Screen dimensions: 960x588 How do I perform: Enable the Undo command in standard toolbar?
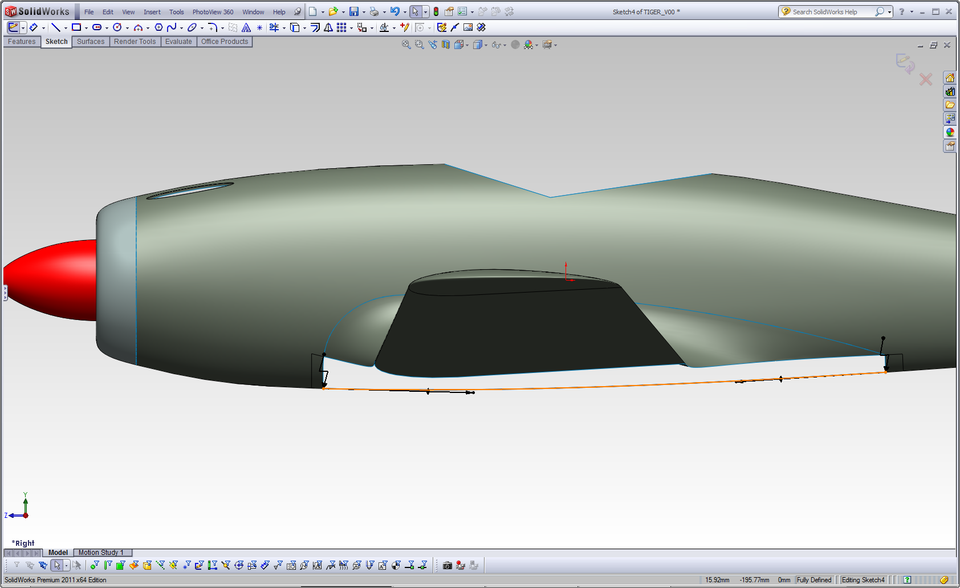pos(395,11)
